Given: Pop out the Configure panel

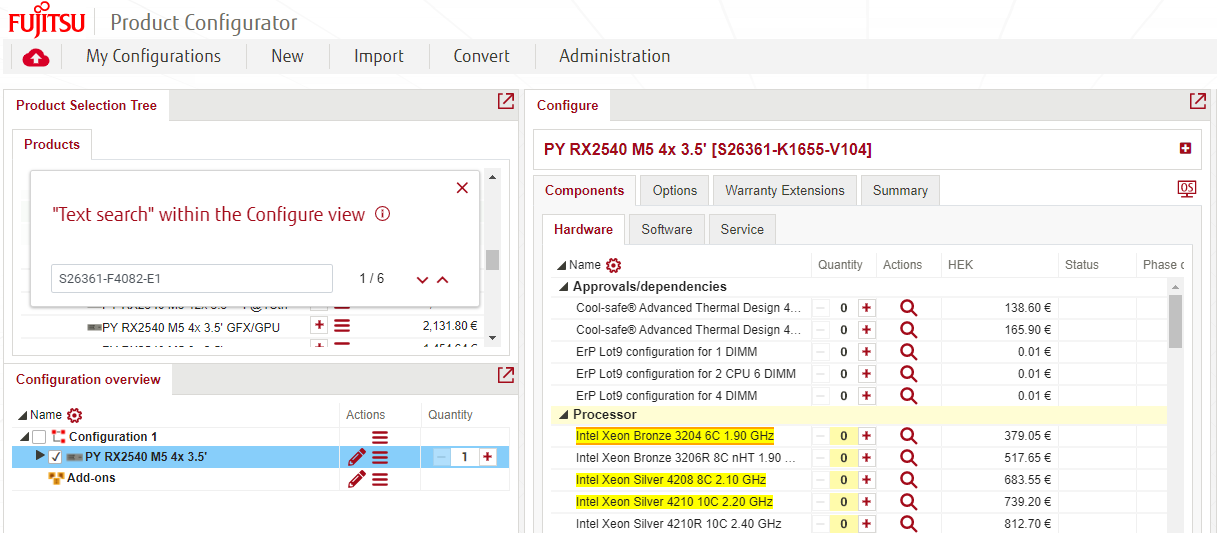Looking at the screenshot, I should pos(1197,101).
